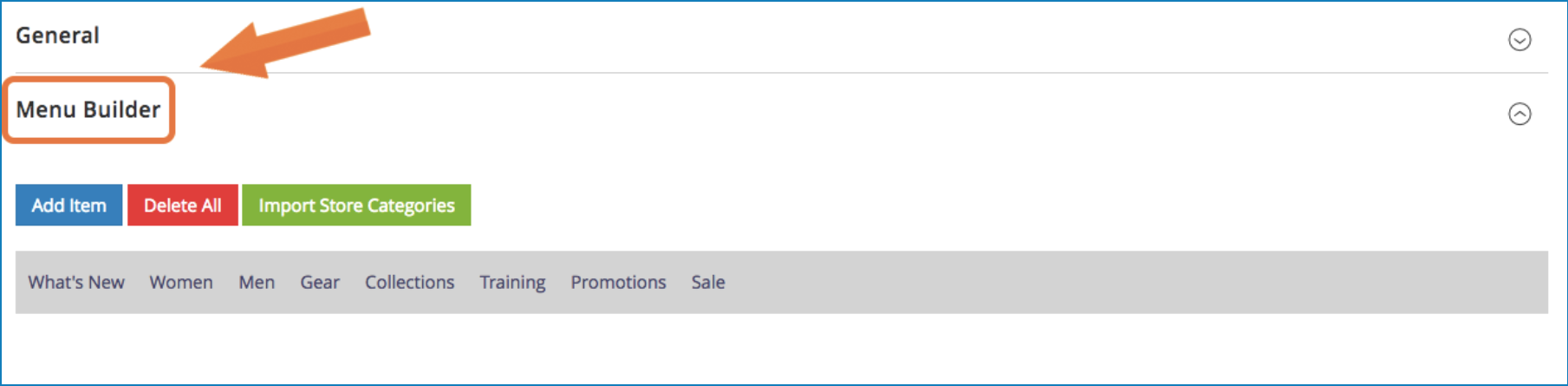Click empty gray area of menu bar
1568x386 pixels.
click(1127, 282)
